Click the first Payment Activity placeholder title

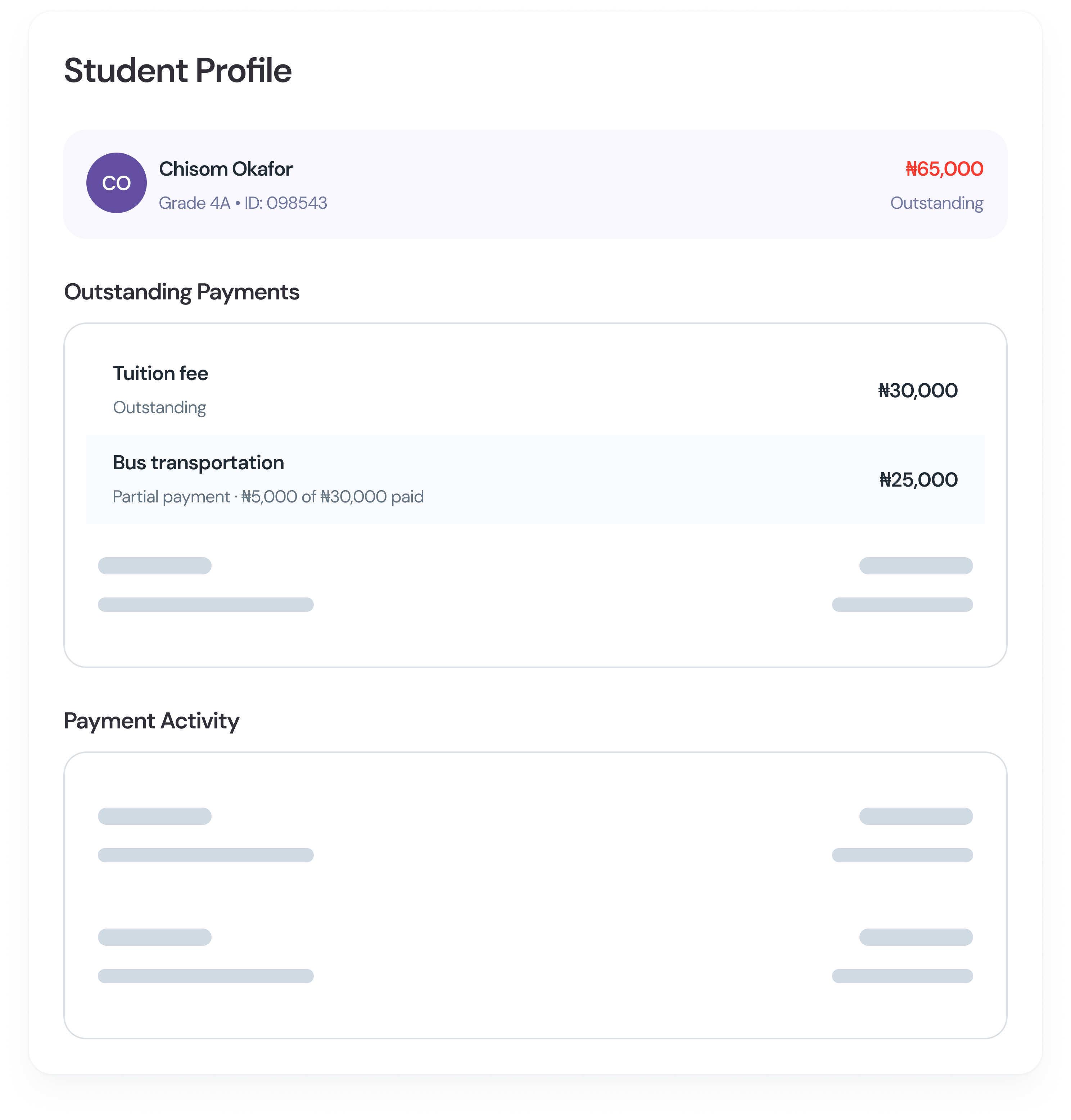coord(155,816)
